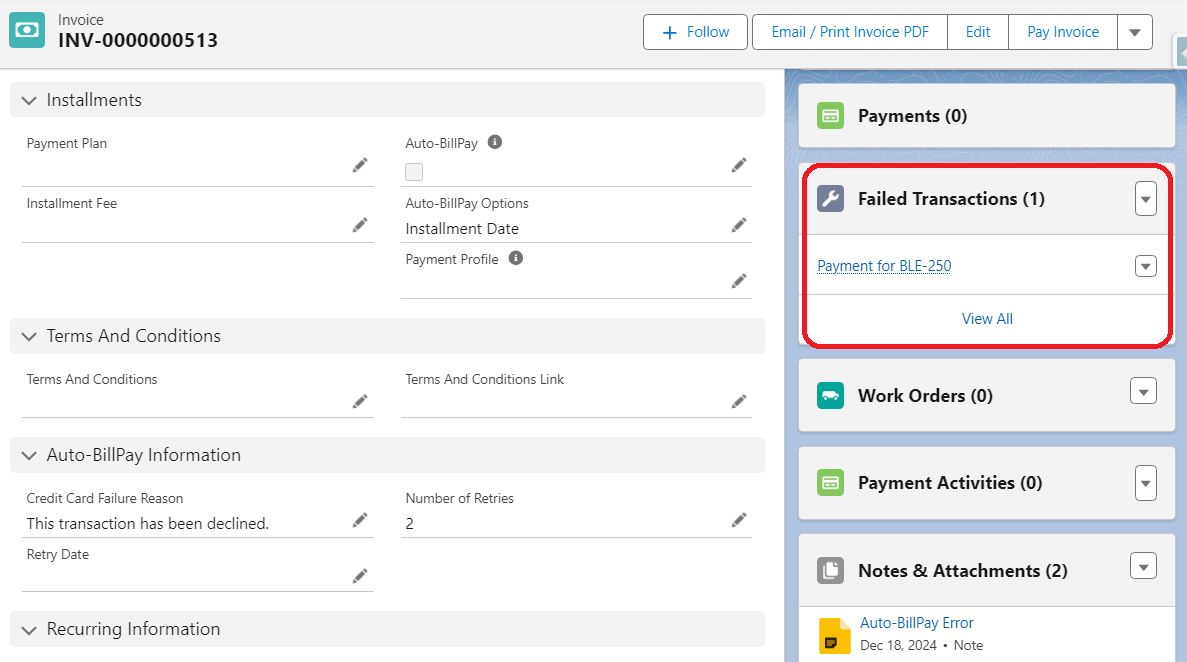Screen dimensions: 1187x662
Task: Click Payment Profile info icon
Action: point(516,258)
